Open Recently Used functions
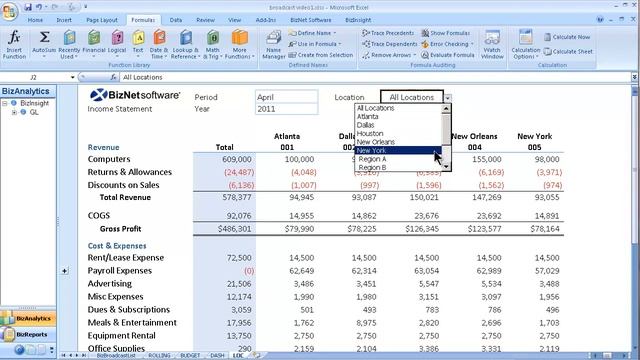 click(69, 45)
